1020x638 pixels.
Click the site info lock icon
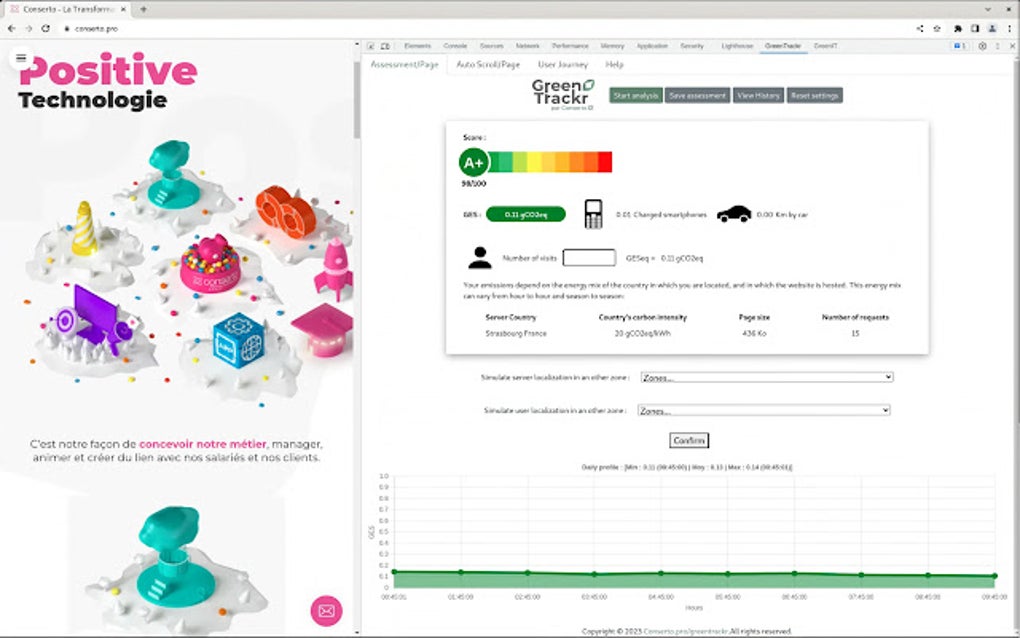[66, 29]
